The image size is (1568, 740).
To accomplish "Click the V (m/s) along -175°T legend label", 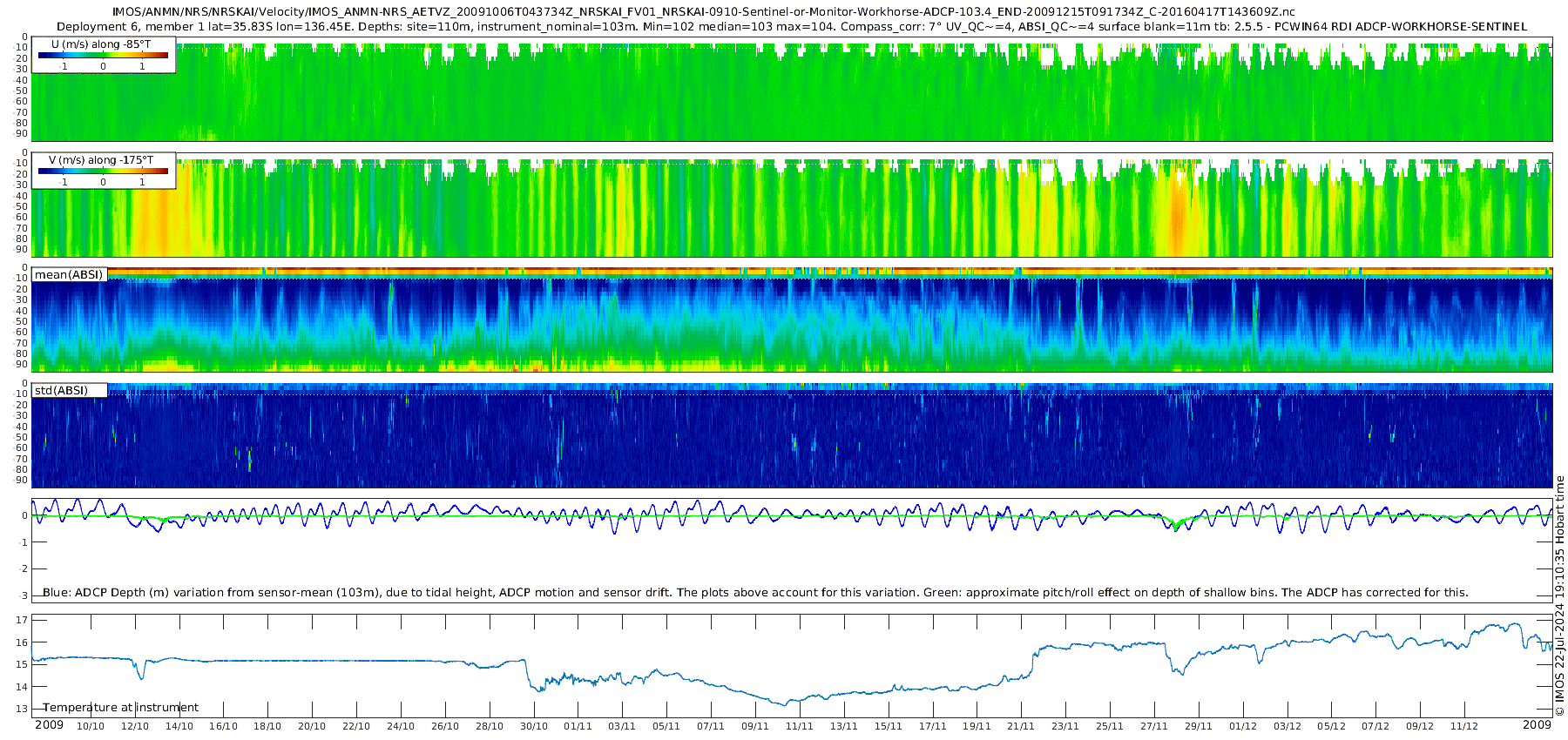I will 101,160.
